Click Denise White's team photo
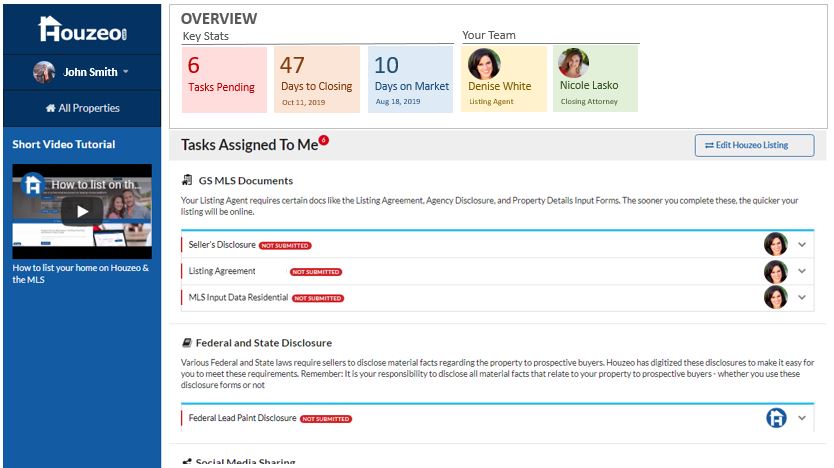 (484, 64)
